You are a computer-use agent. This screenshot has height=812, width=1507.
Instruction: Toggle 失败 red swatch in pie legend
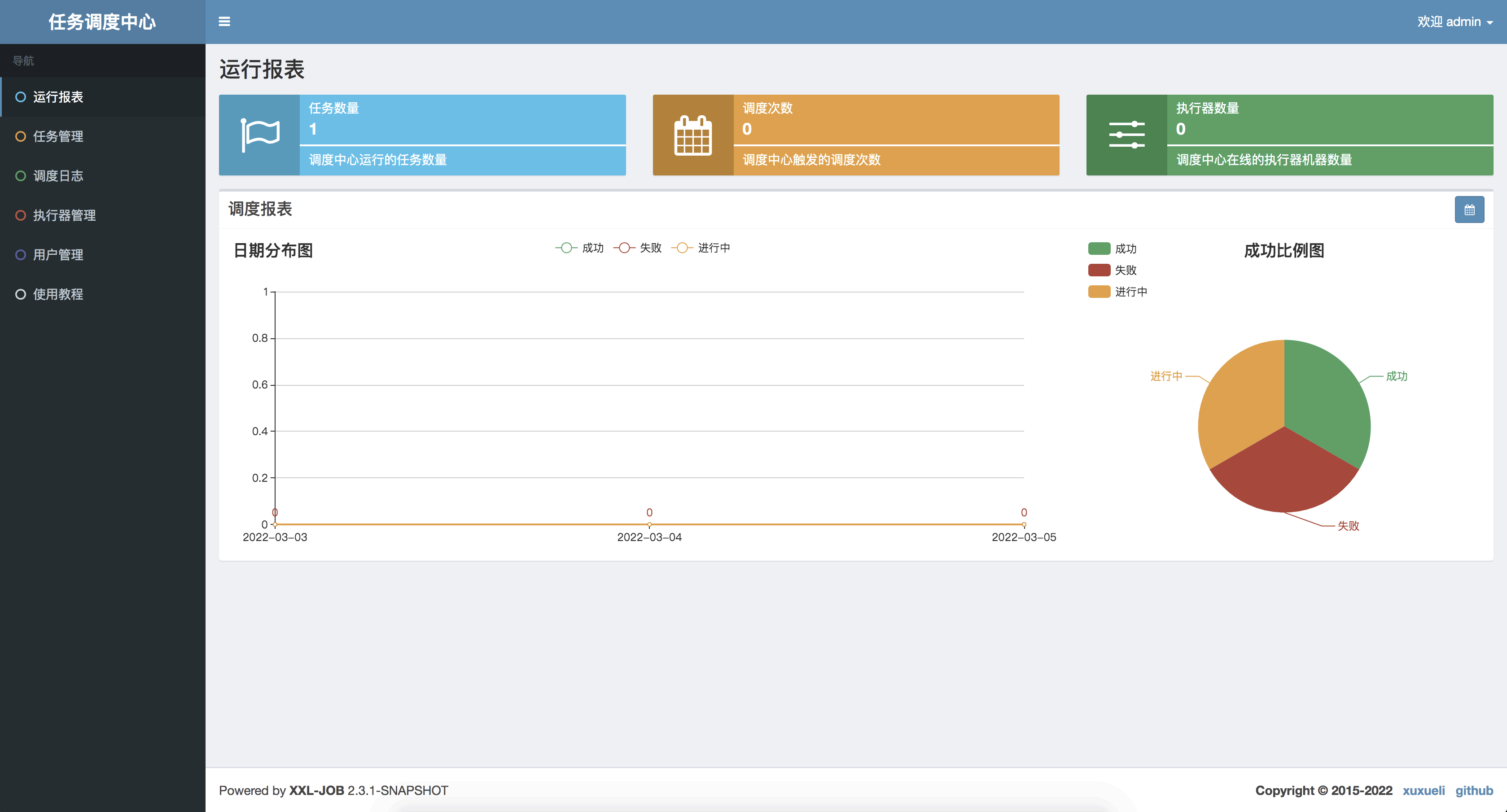[1099, 270]
